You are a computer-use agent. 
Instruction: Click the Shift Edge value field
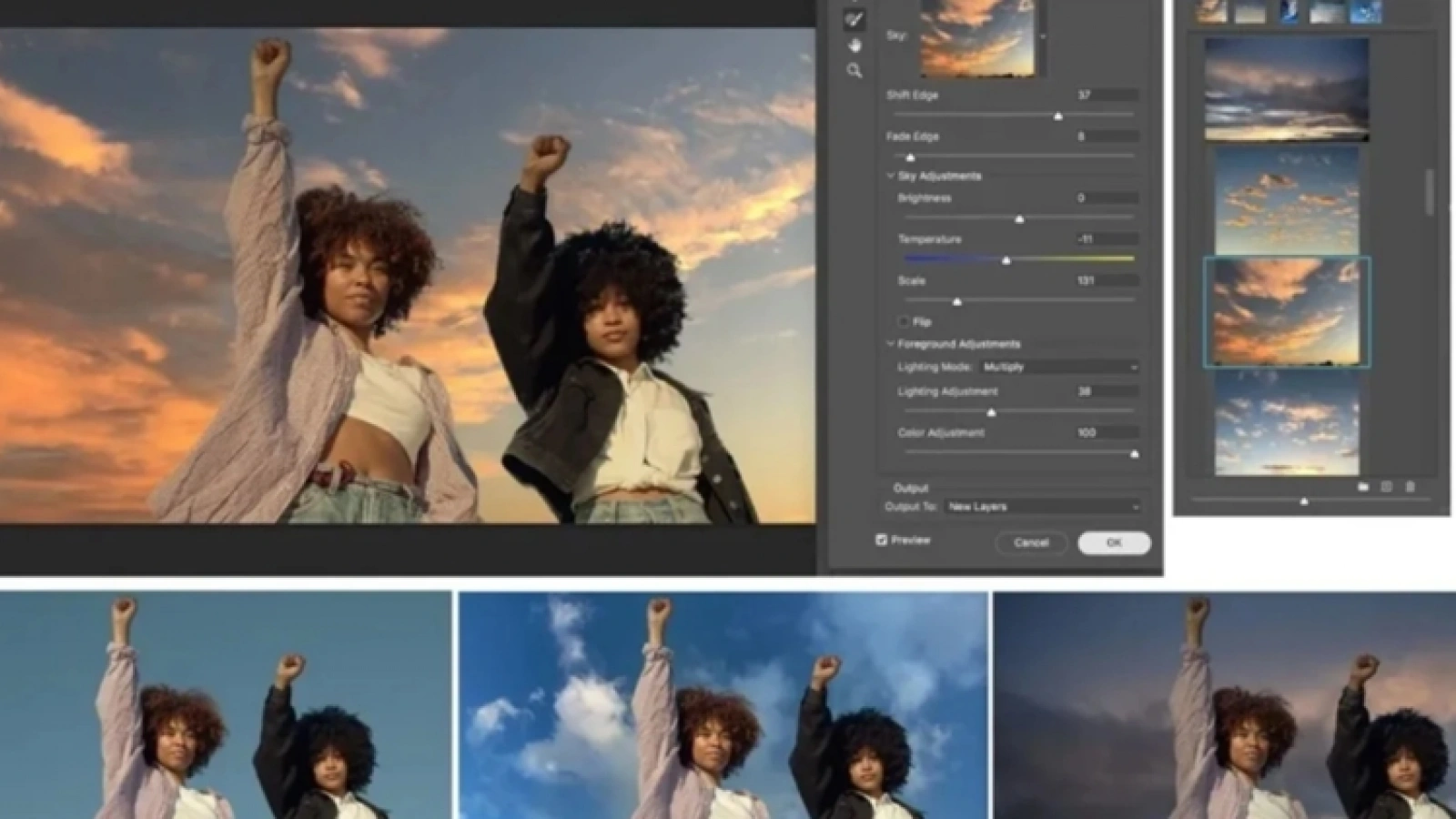coord(1106,95)
